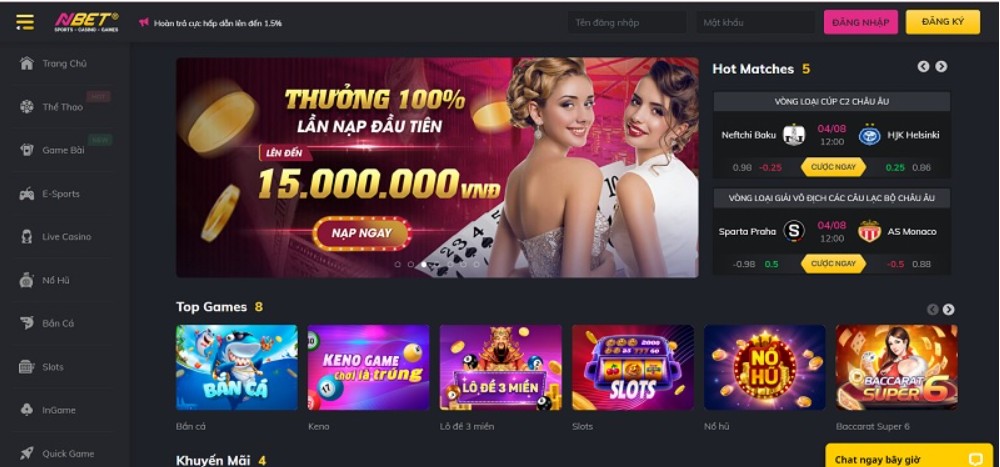Viewport: 1000px width, 467px height.
Task: Launch Quick Game rocket icon
Action: [x=26, y=453]
